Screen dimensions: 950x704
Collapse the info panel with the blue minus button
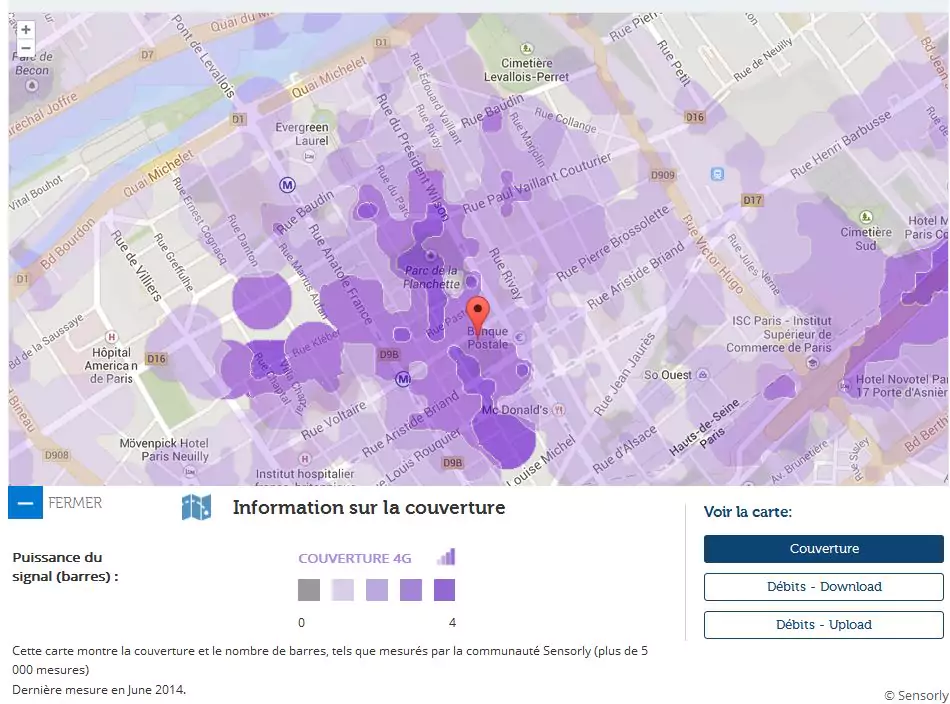tap(25, 503)
